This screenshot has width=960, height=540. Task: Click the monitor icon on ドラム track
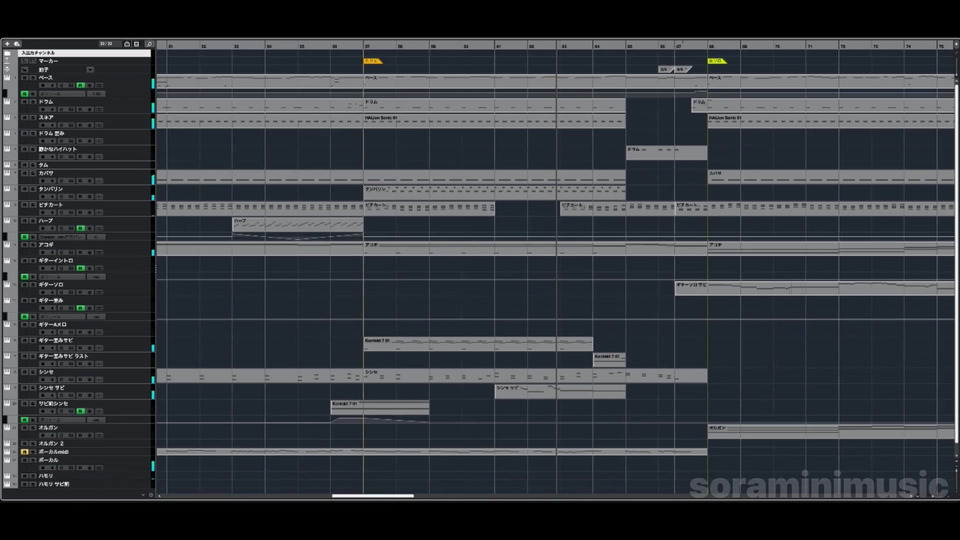[52, 109]
